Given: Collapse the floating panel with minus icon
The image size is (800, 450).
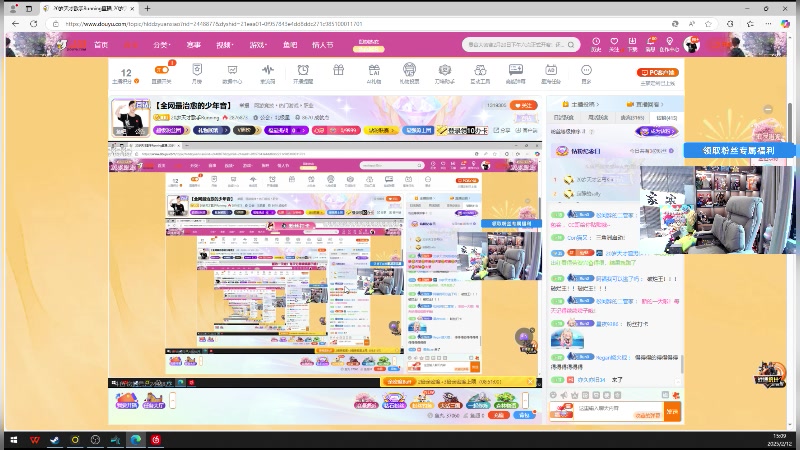Looking at the screenshot, I should pos(768,109).
